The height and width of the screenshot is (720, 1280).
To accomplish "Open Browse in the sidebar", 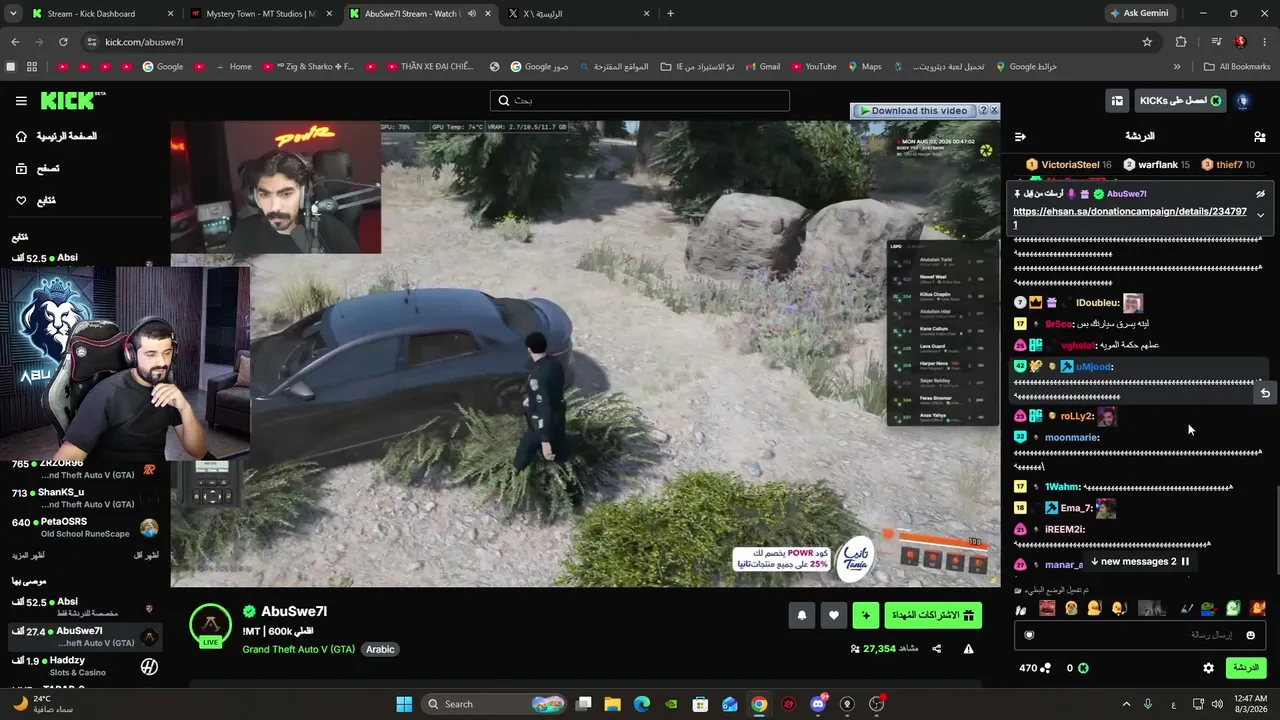I will coord(37,169).
